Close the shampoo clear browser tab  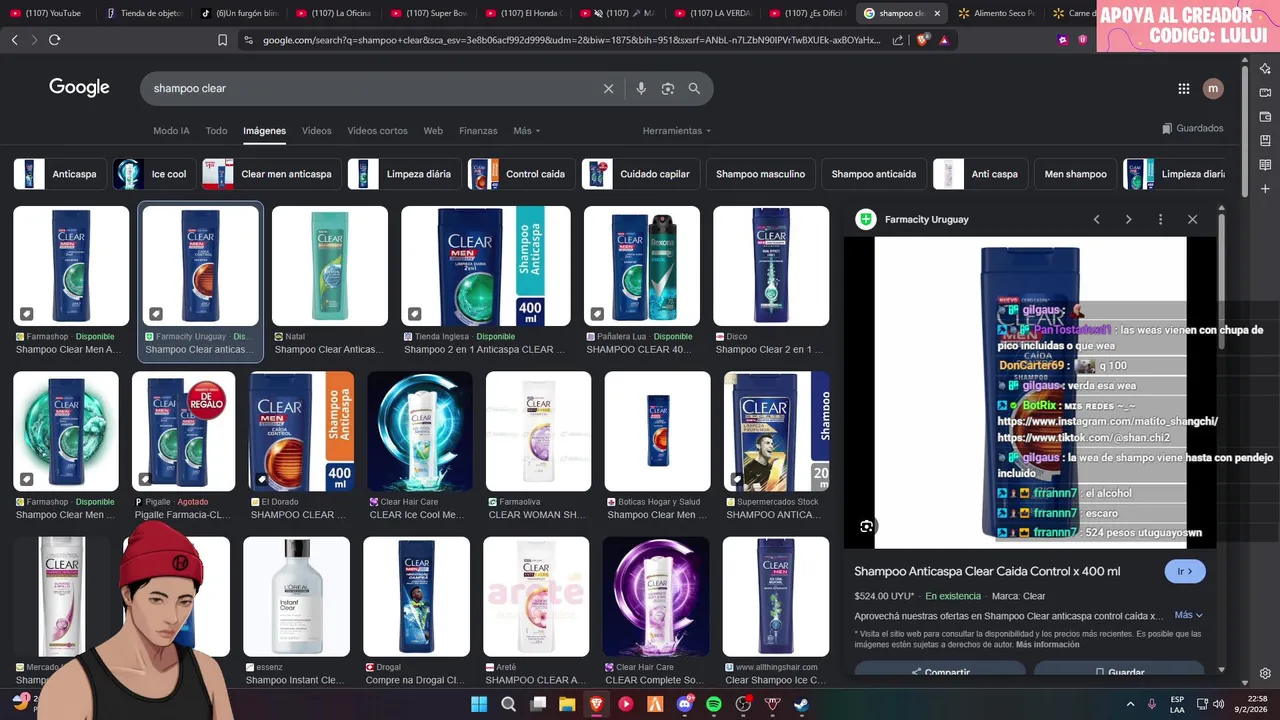click(x=937, y=13)
